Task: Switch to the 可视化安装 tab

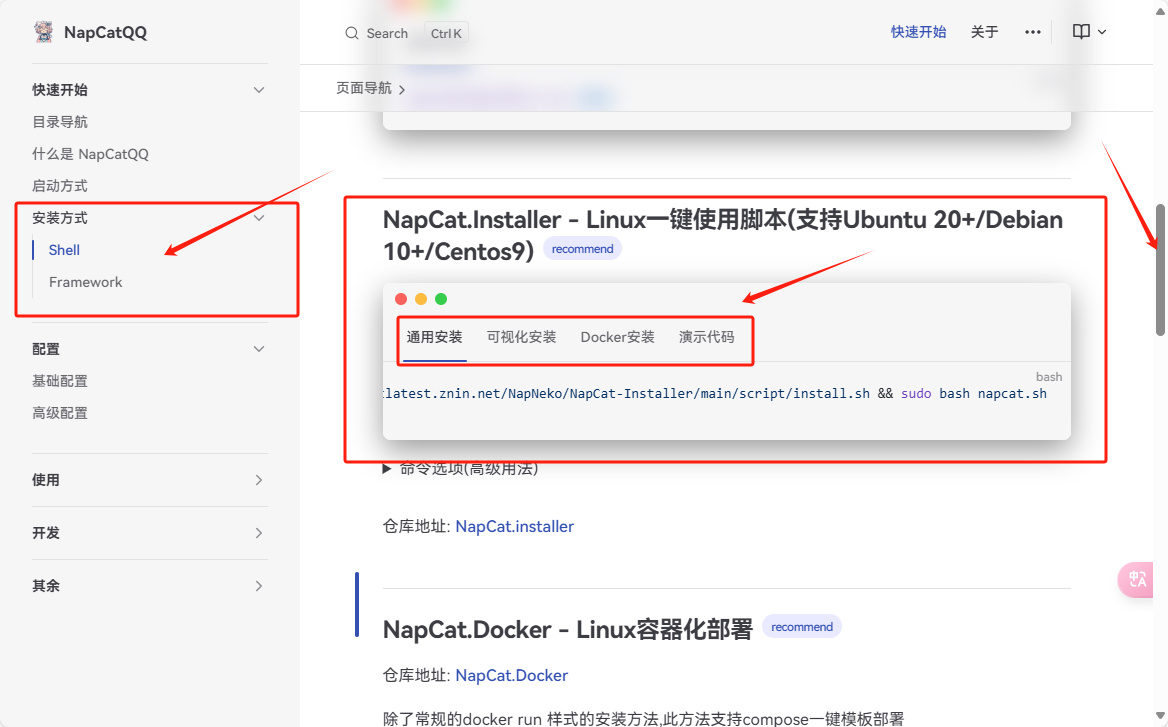Action: (521, 337)
